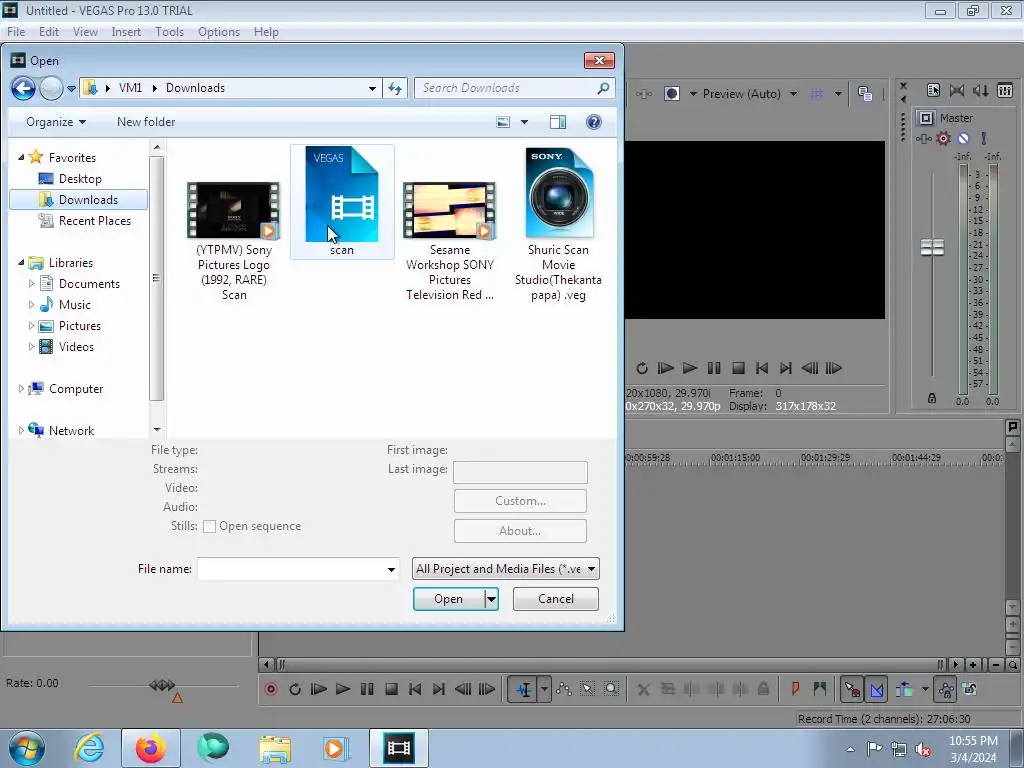Click Copy Snapshot to Clipboard icon
The image size is (1024, 768).
pyautogui.click(x=865, y=94)
